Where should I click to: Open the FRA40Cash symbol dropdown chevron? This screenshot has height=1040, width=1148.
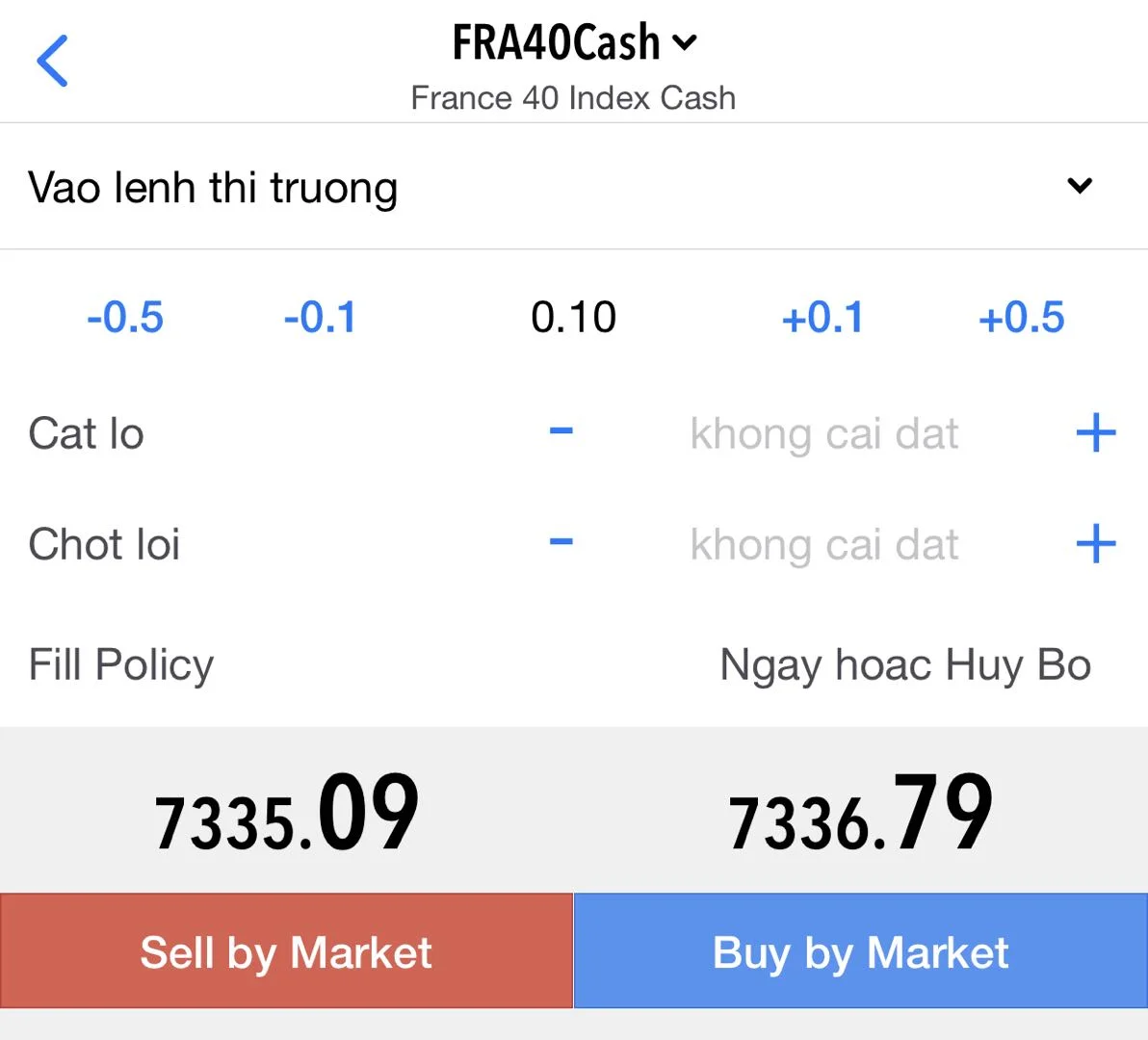click(x=685, y=42)
